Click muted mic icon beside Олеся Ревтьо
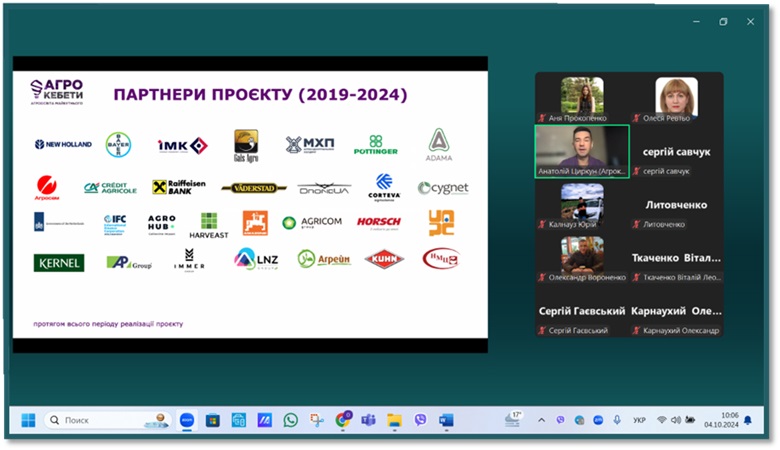The image size is (780, 450). pyautogui.click(x=636, y=118)
